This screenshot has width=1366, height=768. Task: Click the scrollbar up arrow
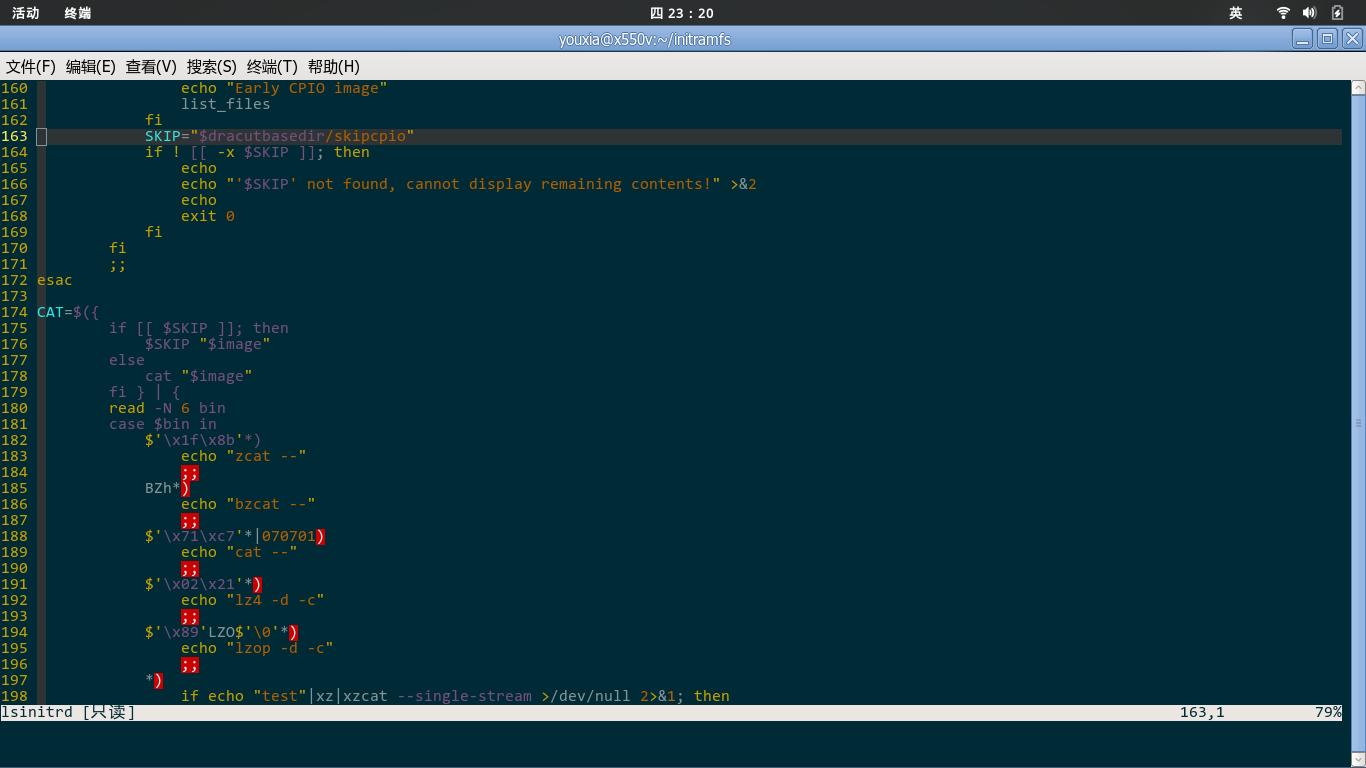pos(1358,88)
